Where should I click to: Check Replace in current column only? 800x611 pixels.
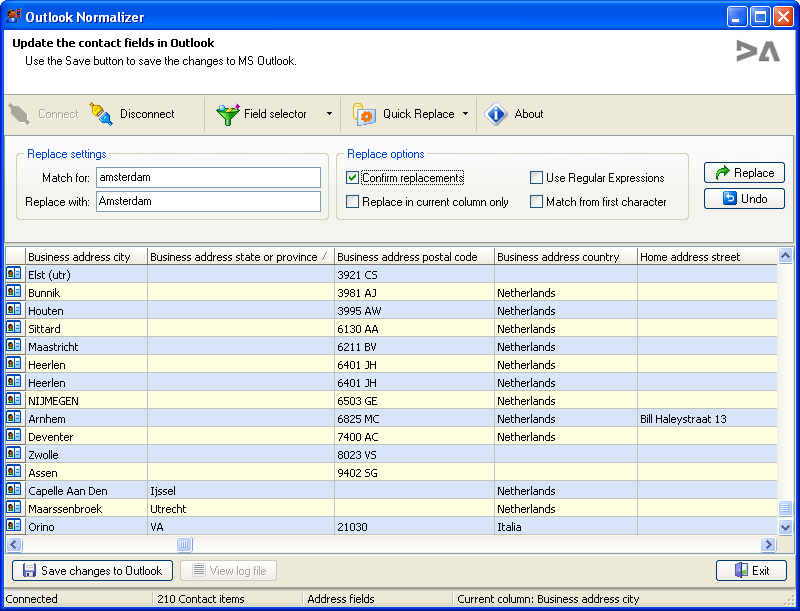coord(353,202)
